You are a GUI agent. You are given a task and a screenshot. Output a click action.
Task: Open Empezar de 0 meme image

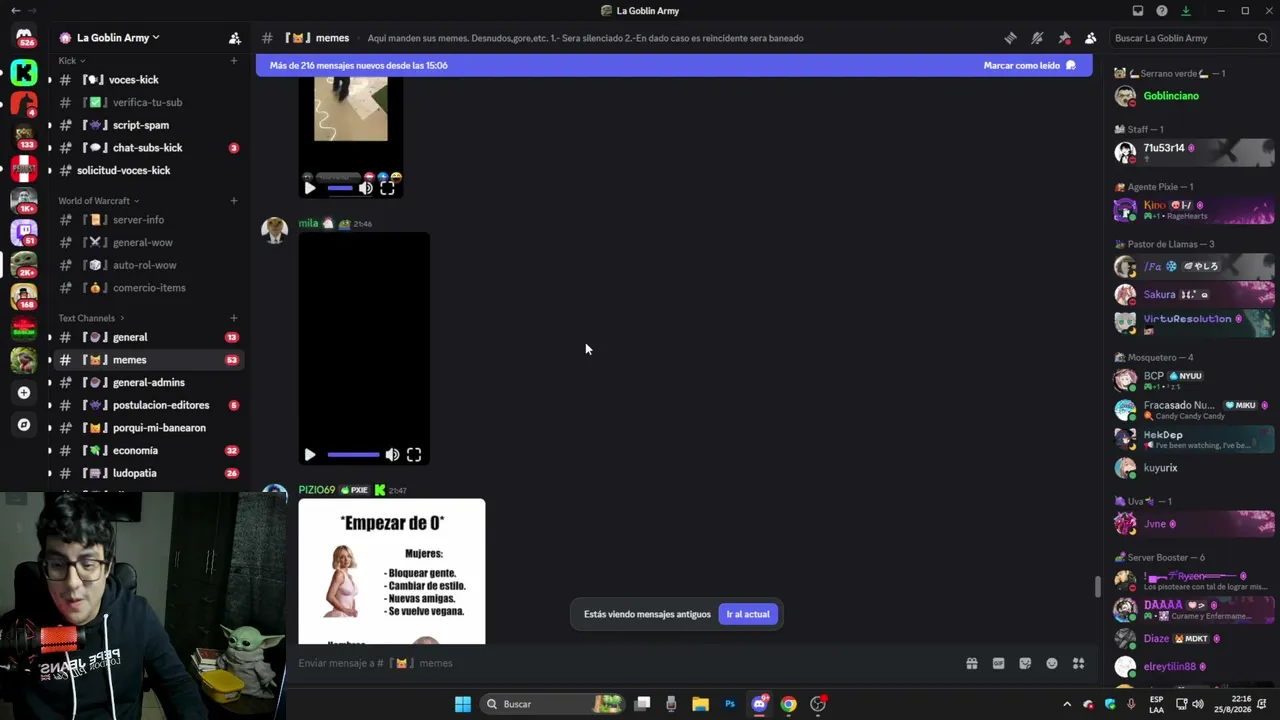click(392, 571)
